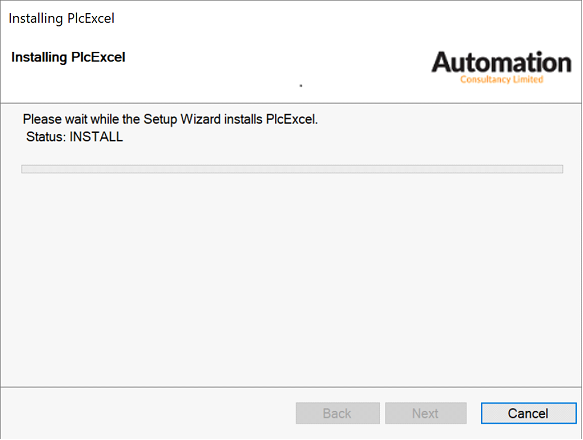Click the orange Consultancy Limited tagline
The image size is (583, 440).
pyautogui.click(x=502, y=79)
